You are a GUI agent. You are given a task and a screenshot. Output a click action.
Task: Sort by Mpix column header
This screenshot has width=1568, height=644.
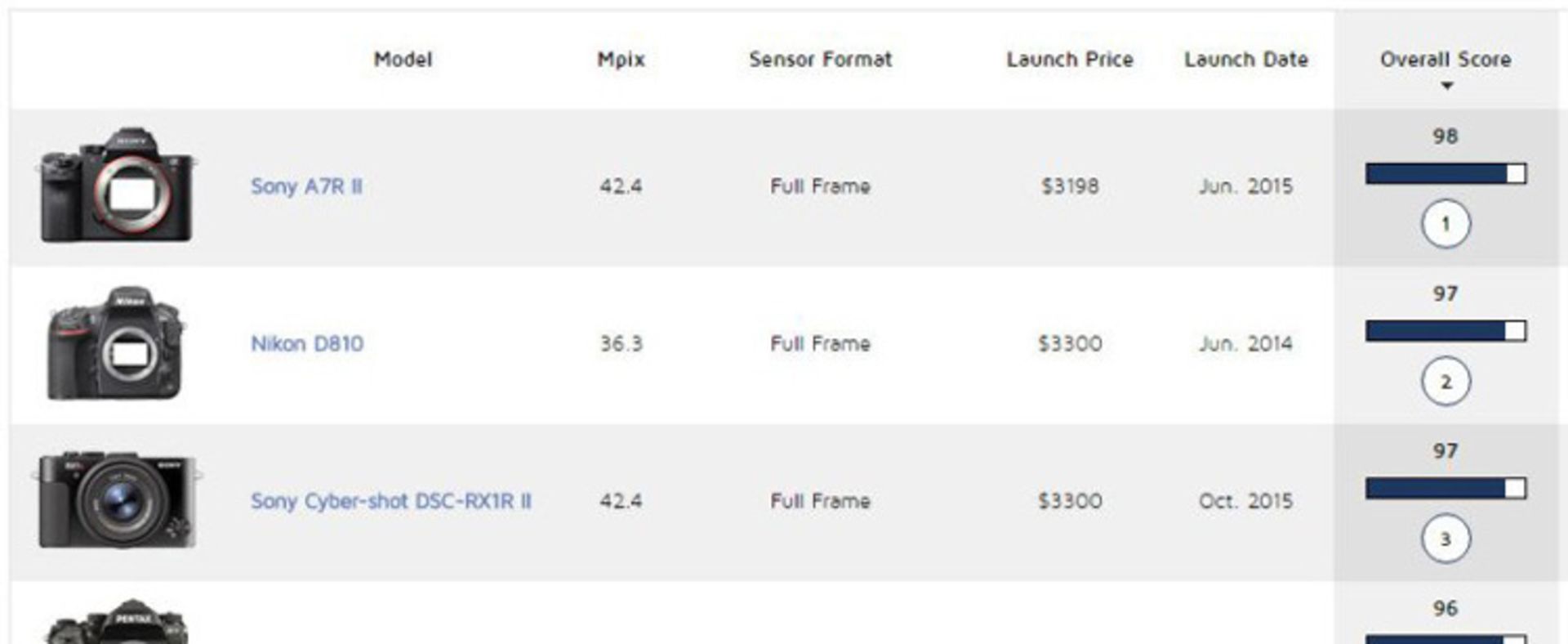621,59
